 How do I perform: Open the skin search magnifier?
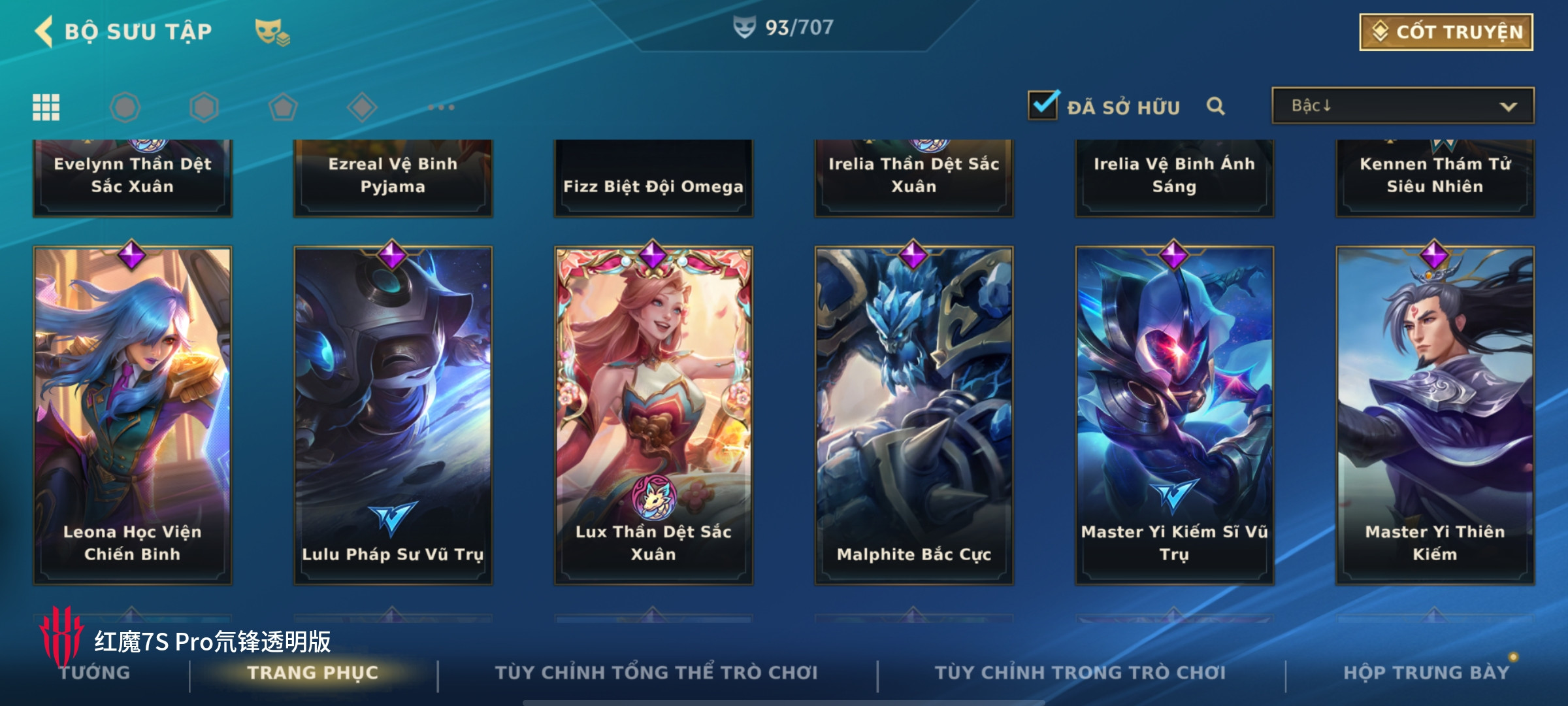click(1215, 107)
